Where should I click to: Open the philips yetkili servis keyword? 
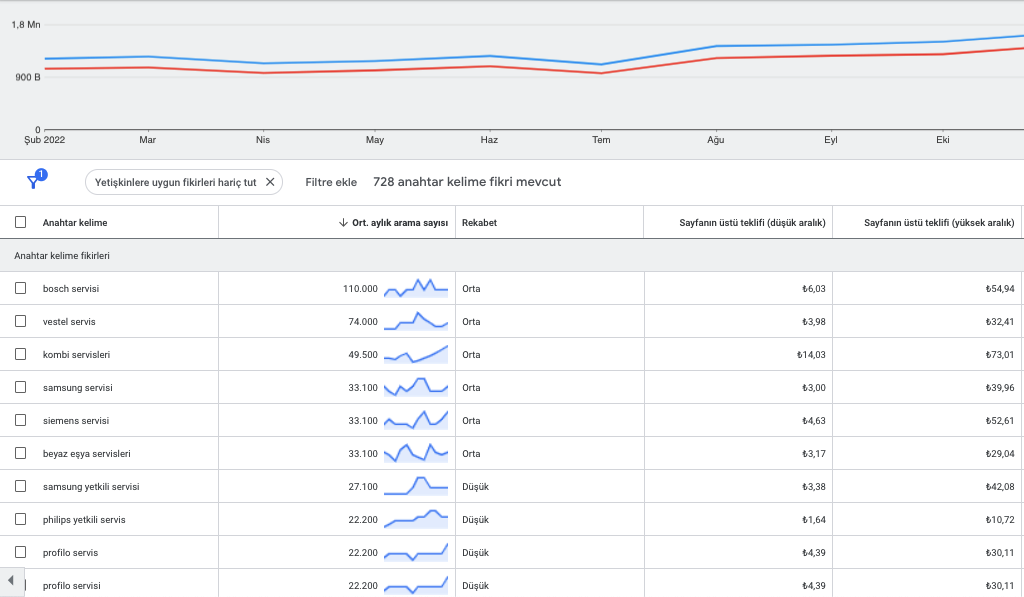pos(84,519)
